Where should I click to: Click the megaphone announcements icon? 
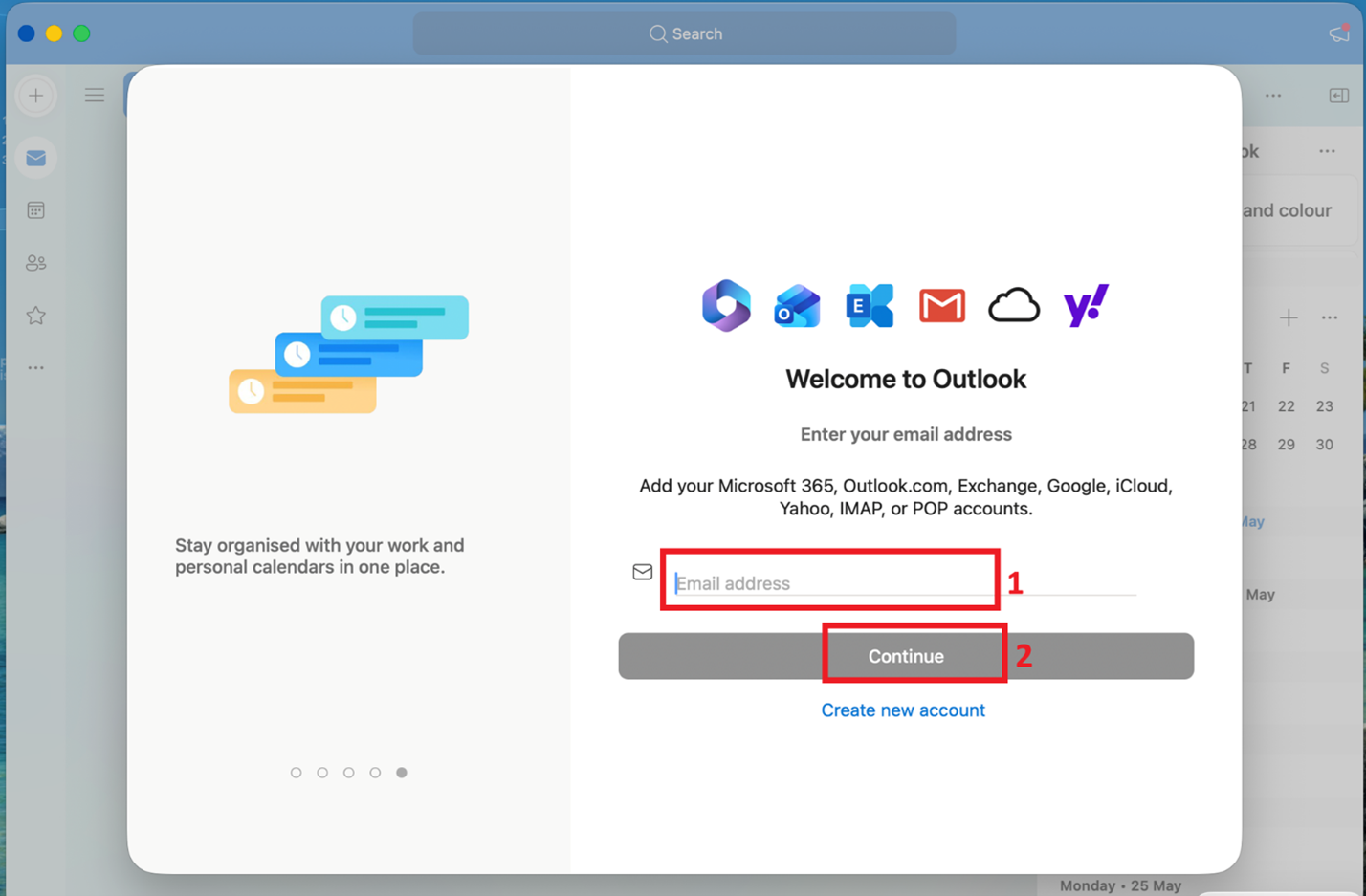point(1339,33)
